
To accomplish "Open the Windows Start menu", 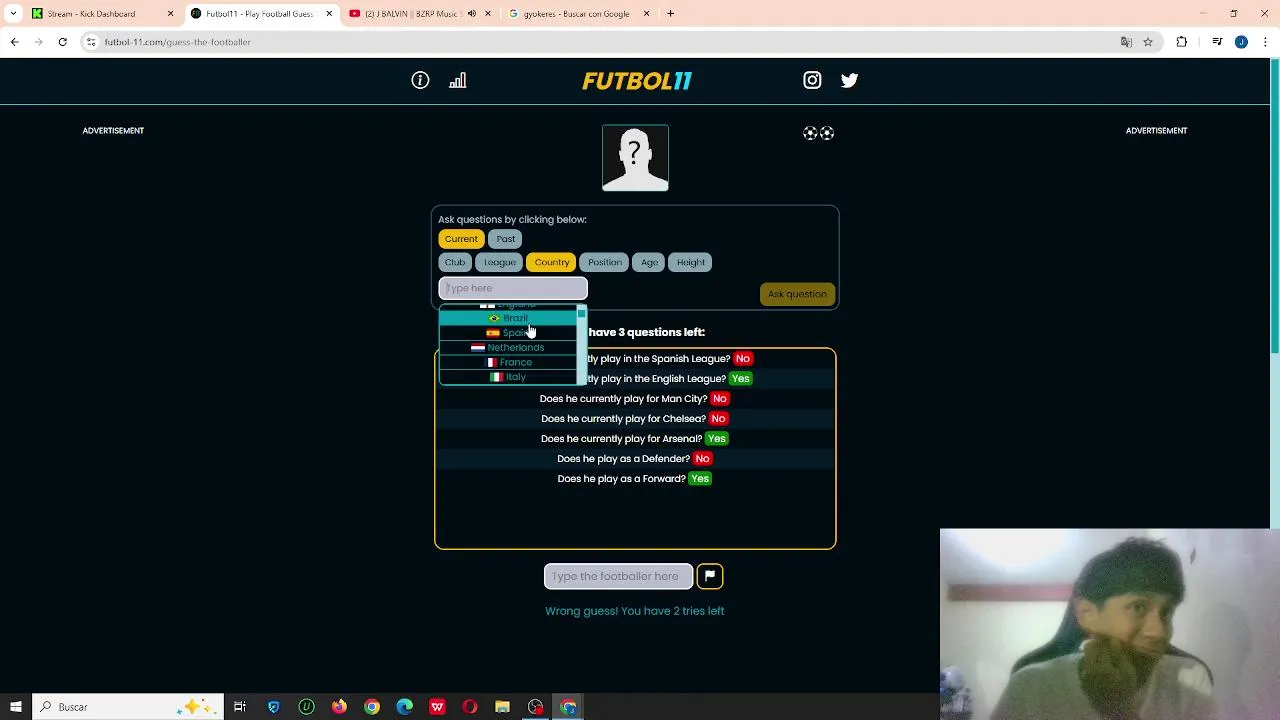I will point(16,707).
